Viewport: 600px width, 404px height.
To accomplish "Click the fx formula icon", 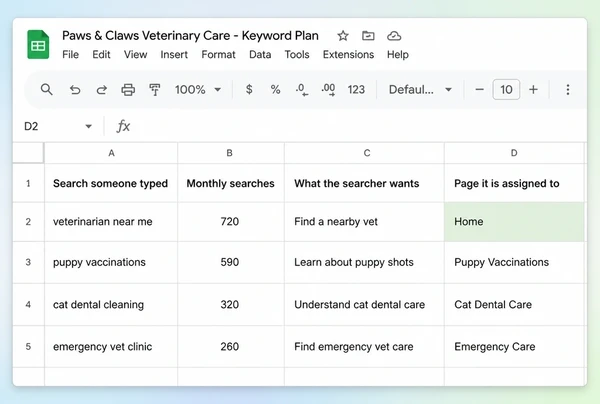I will pos(123,126).
